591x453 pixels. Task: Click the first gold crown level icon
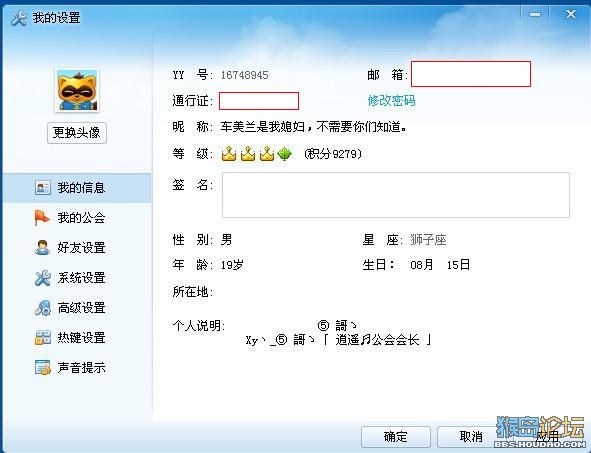click(x=229, y=154)
